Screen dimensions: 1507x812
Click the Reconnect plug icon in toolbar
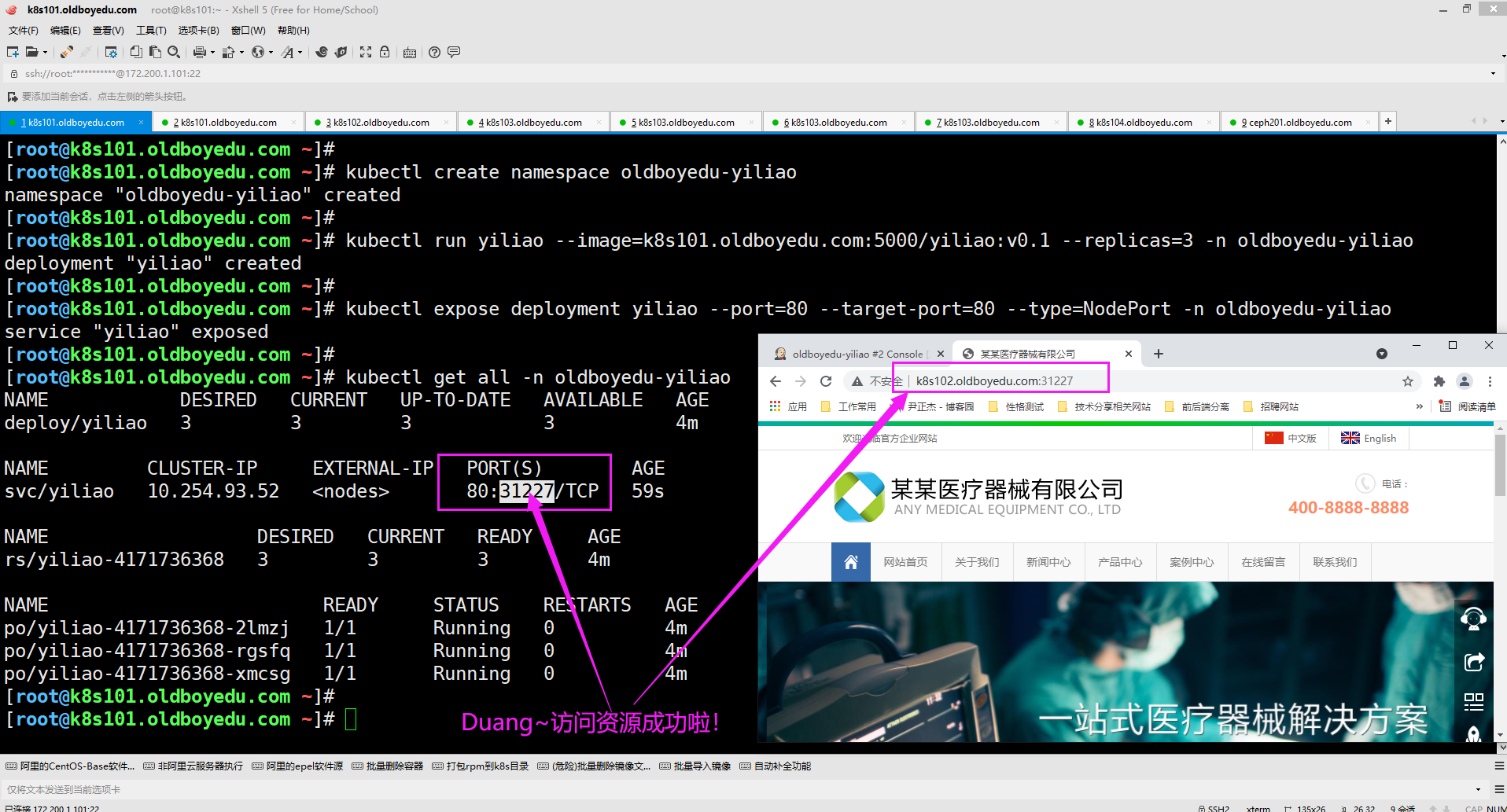(66, 52)
